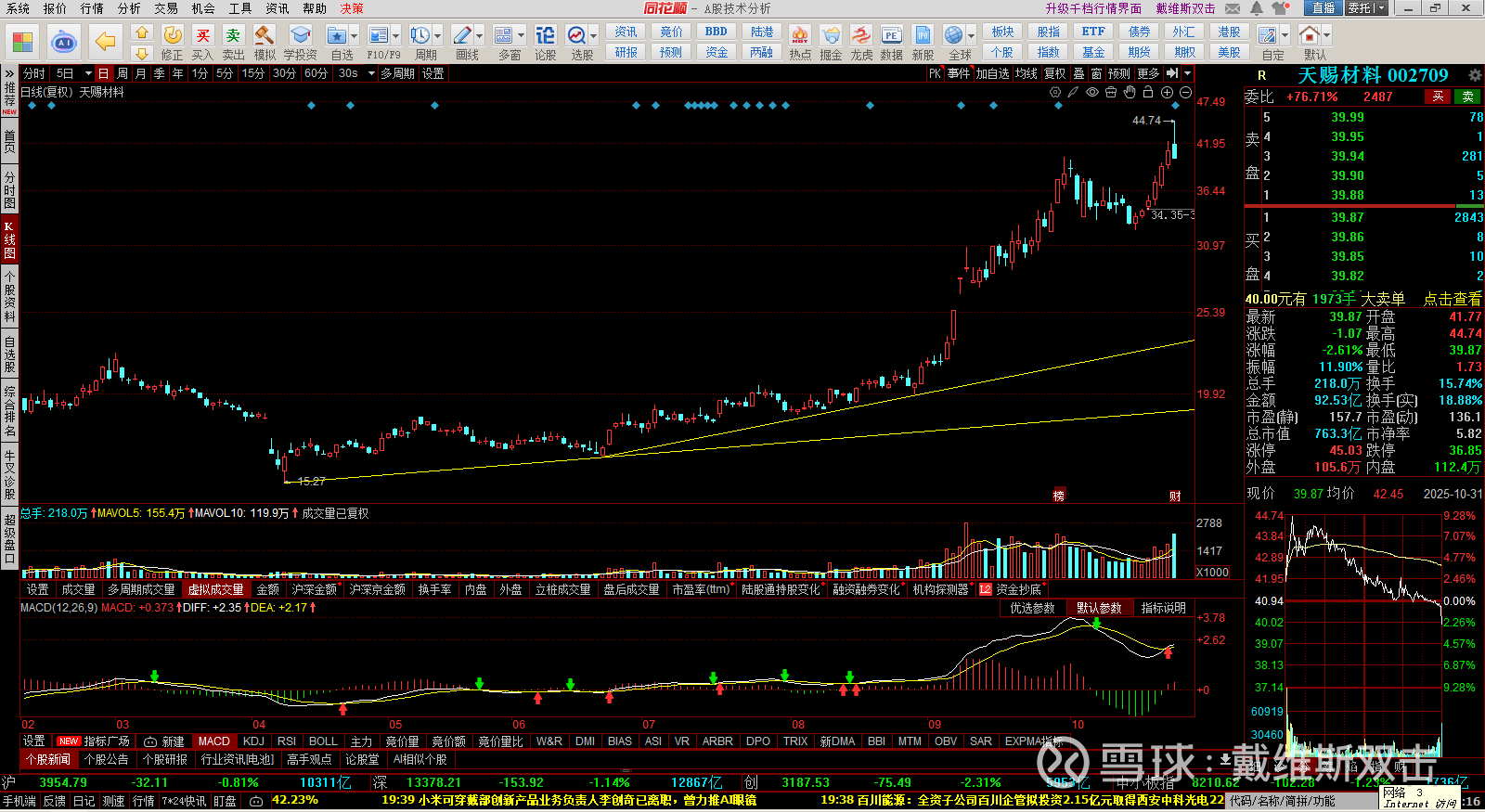
Task: Toggle 叠 overlay mode
Action: click(x=1078, y=73)
